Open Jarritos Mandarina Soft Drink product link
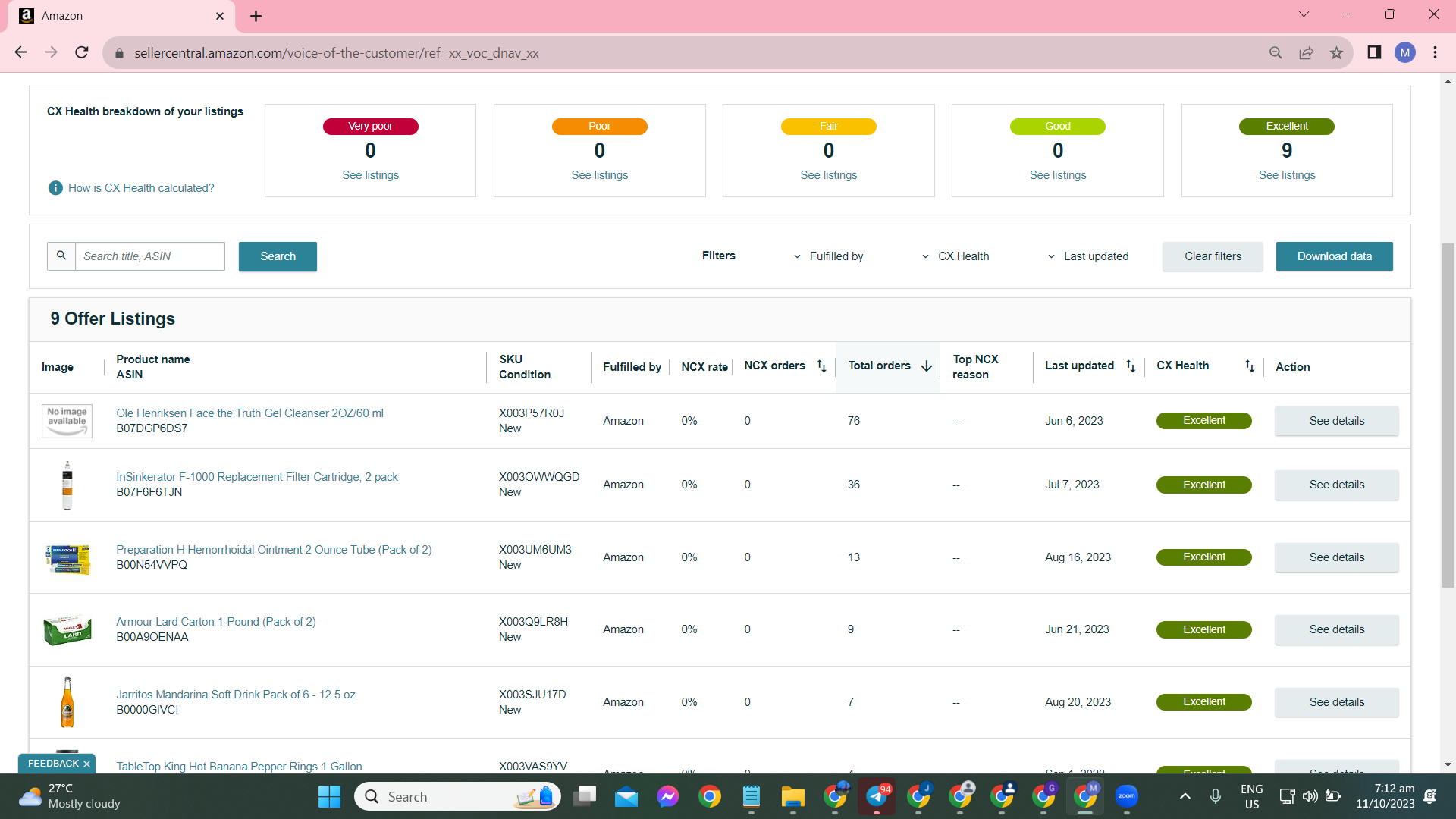The image size is (1456, 819). click(236, 695)
